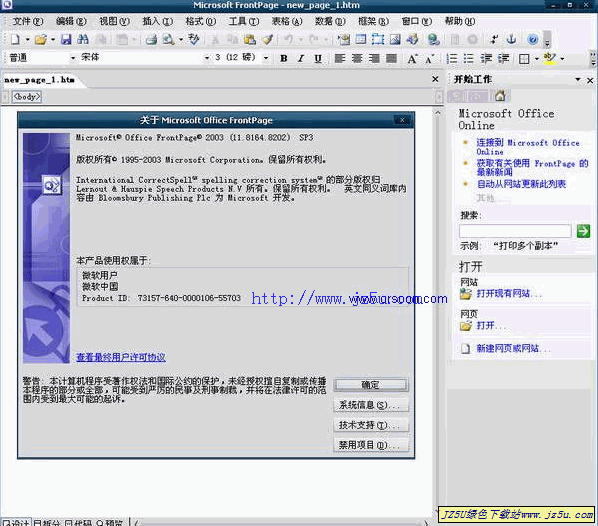Apply the yellow highlight color swatch
Viewport: 598px width, 526px height.
[x=550, y=58]
